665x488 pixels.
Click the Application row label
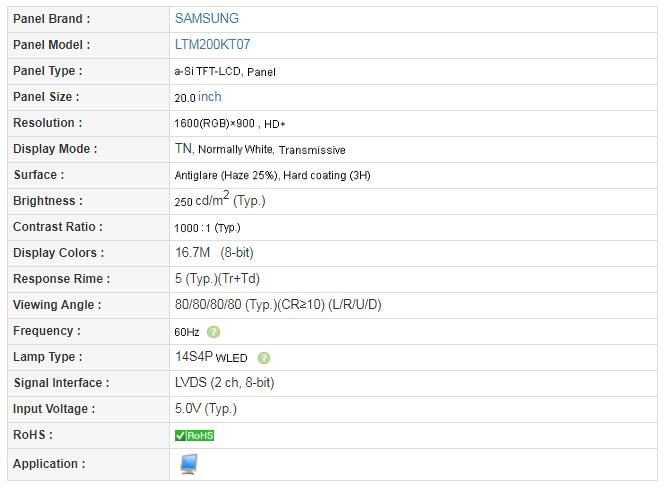point(49,464)
